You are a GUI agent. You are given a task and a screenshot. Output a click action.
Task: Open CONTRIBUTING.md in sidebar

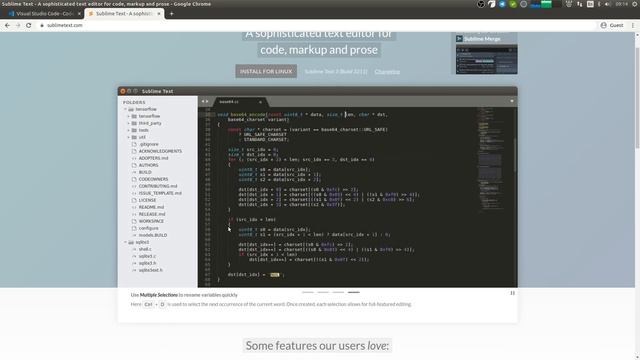pyautogui.click(x=158, y=186)
